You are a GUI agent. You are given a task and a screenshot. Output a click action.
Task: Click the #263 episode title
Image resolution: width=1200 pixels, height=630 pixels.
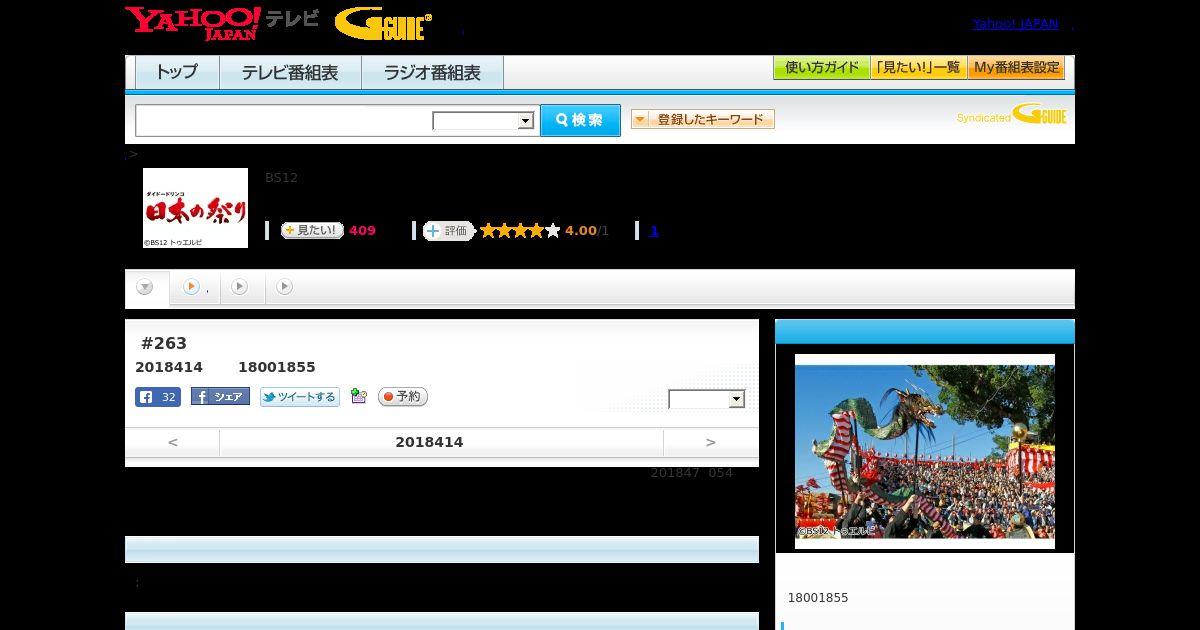pos(164,343)
